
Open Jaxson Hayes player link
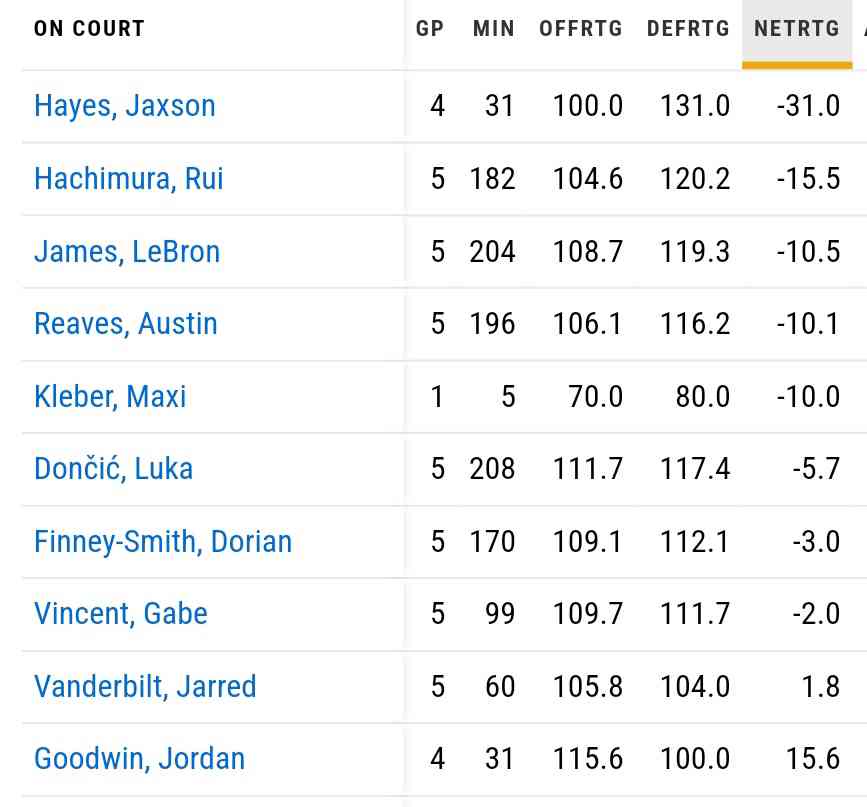(x=125, y=106)
